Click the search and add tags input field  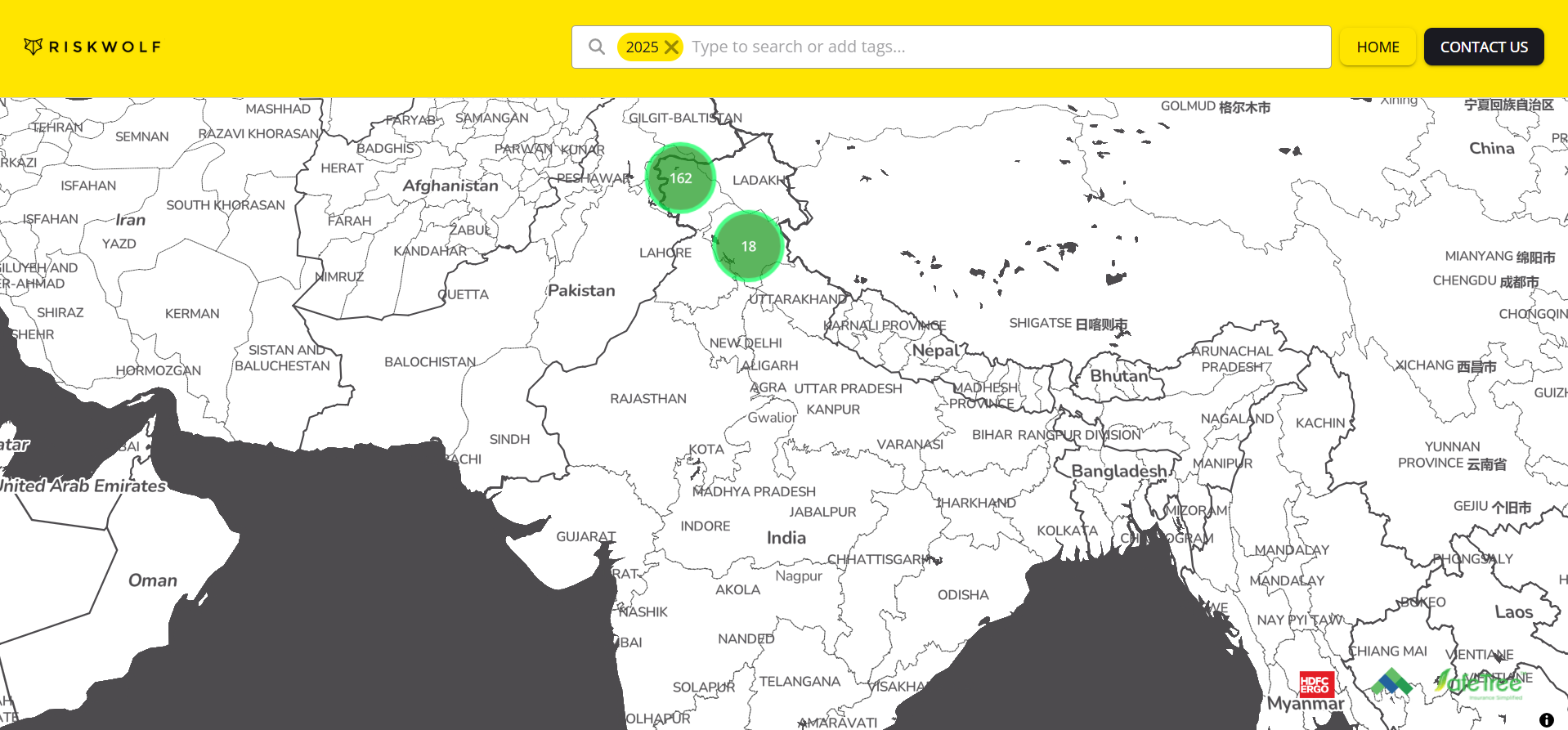pos(1006,47)
